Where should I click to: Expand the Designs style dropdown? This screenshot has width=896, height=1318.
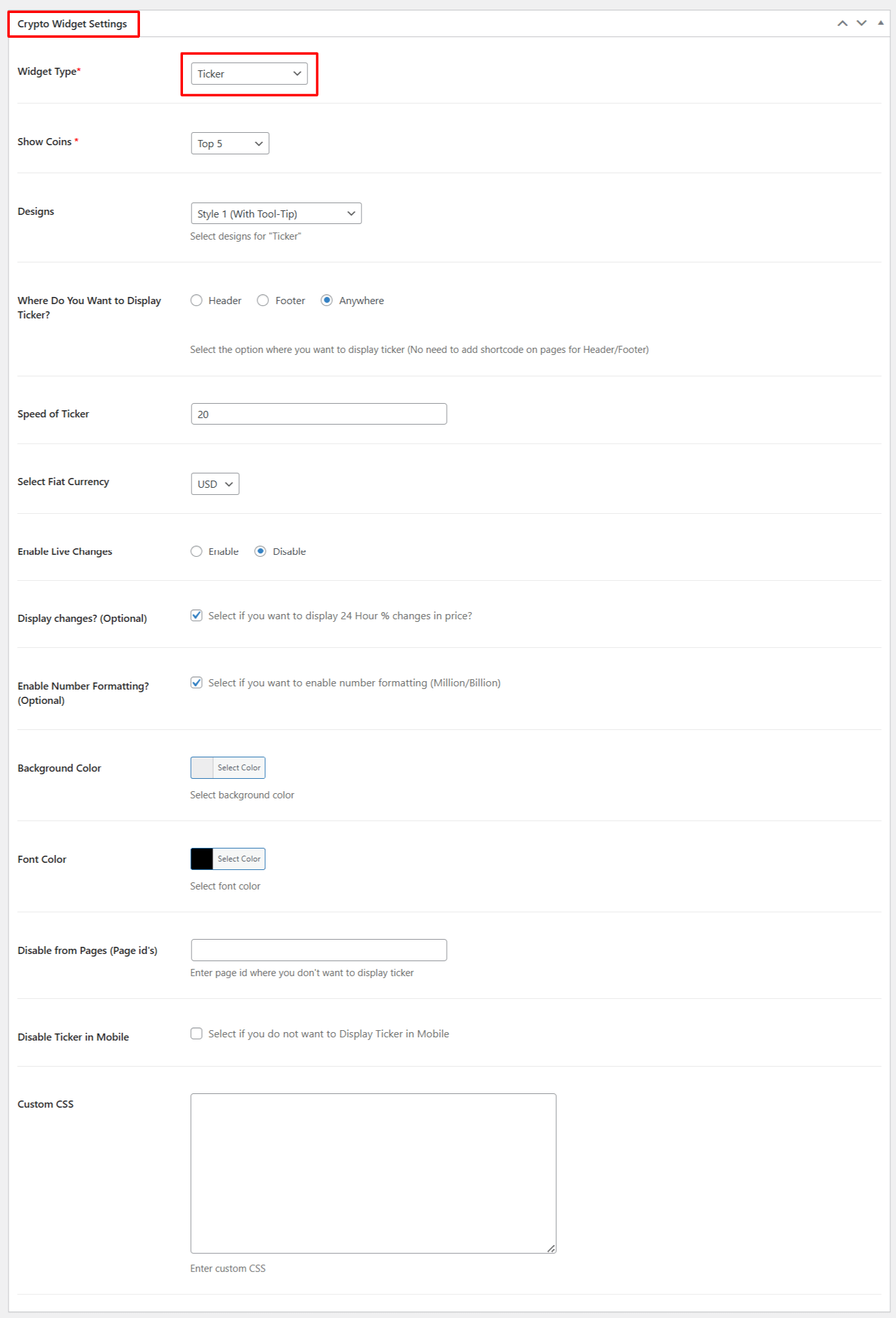click(276, 214)
